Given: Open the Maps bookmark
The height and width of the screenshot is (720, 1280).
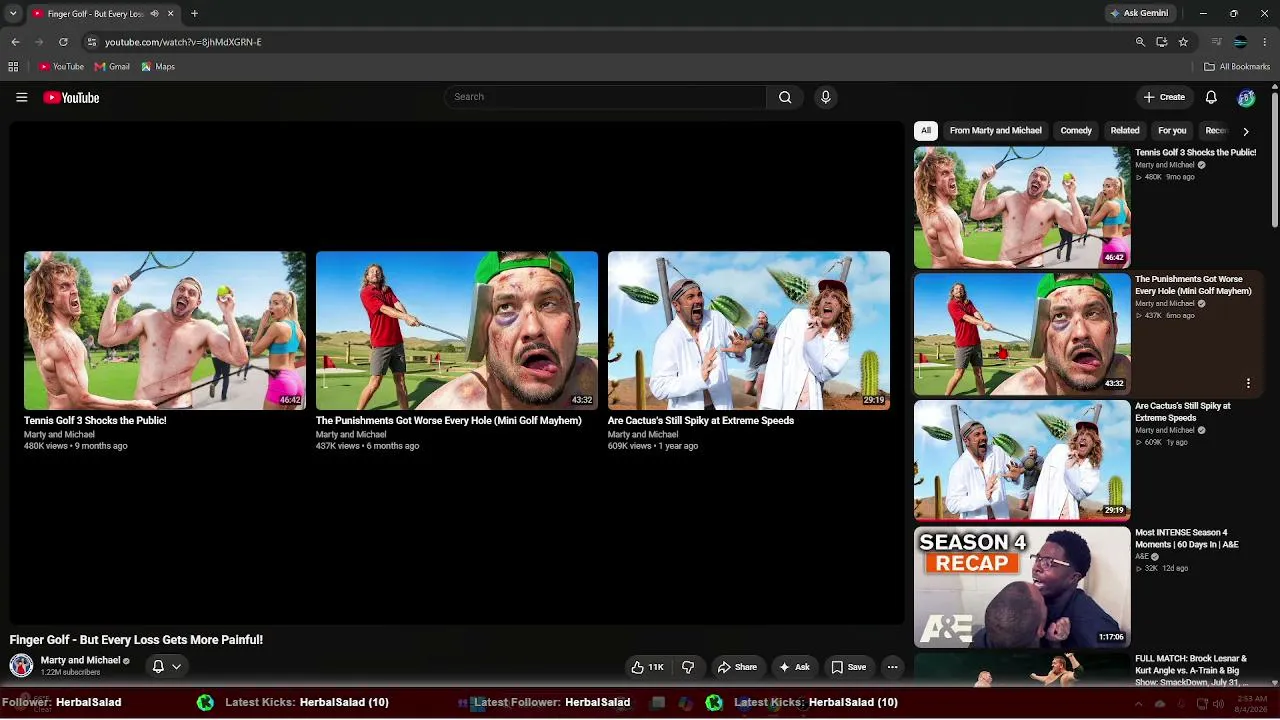Looking at the screenshot, I should 158,67.
